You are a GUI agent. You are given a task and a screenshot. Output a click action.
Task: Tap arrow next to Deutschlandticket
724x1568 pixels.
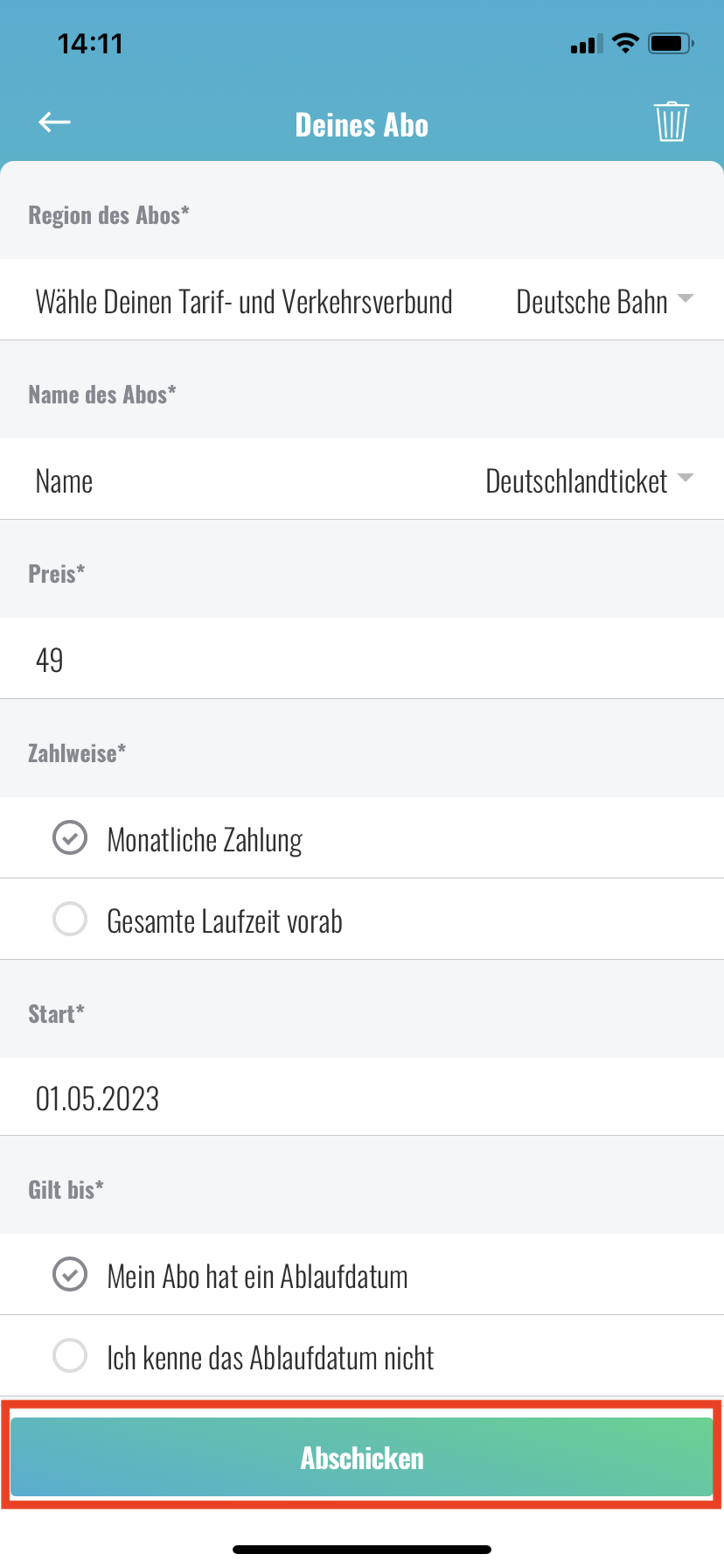pyautogui.click(x=686, y=478)
